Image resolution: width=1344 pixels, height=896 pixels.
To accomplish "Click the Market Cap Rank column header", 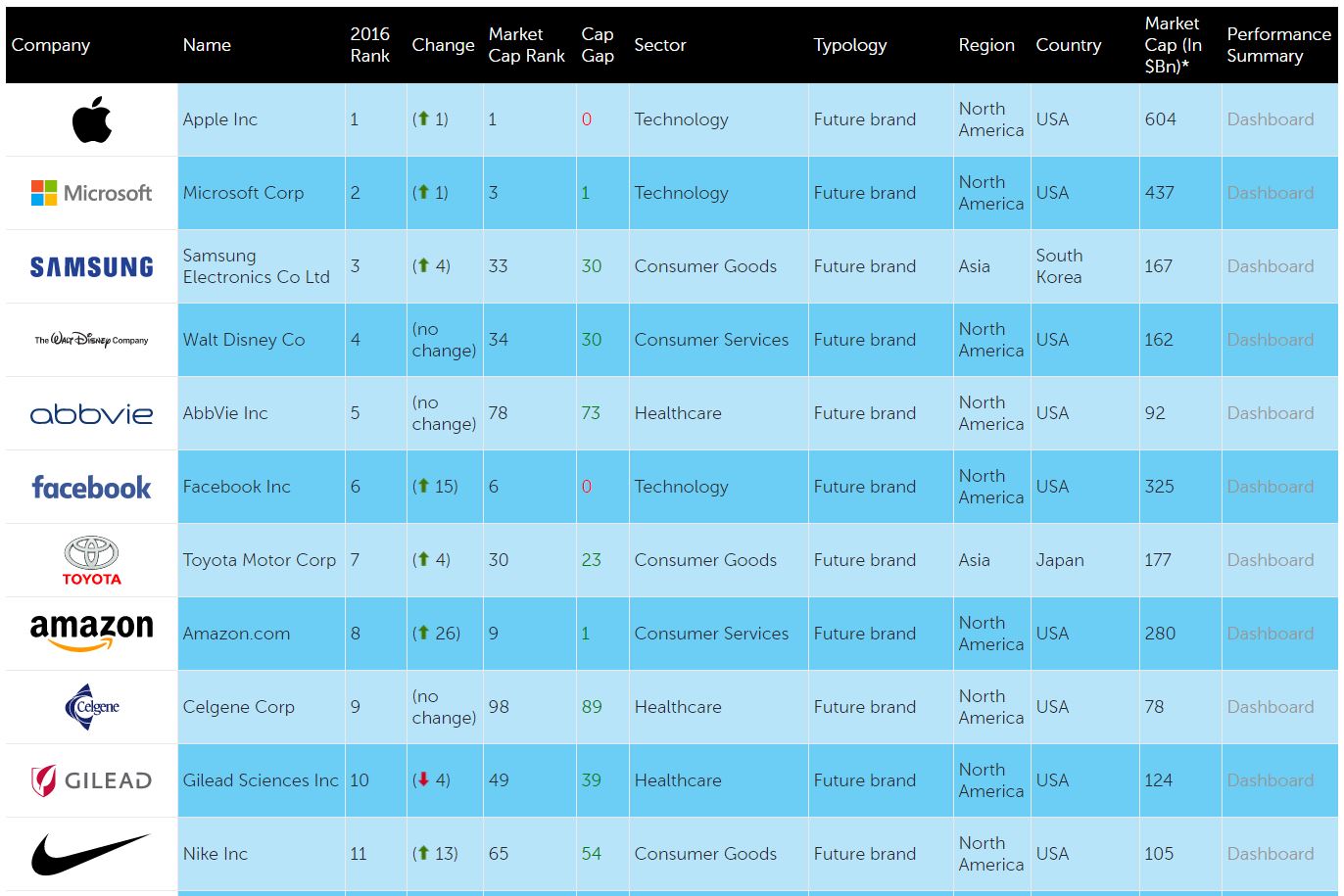I will pos(526,45).
